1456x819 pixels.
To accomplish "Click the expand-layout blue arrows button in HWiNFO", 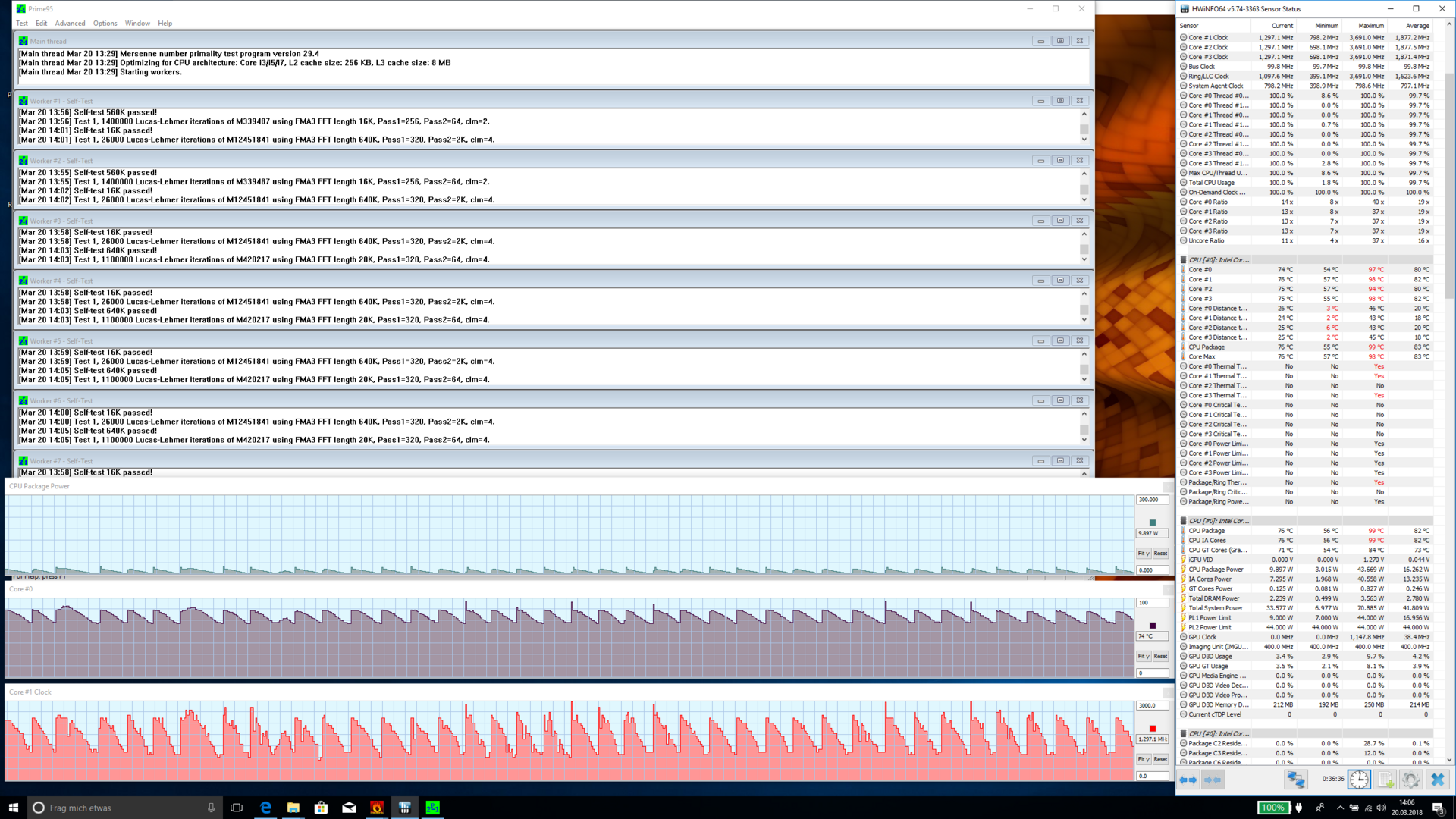I will pos(1188,780).
